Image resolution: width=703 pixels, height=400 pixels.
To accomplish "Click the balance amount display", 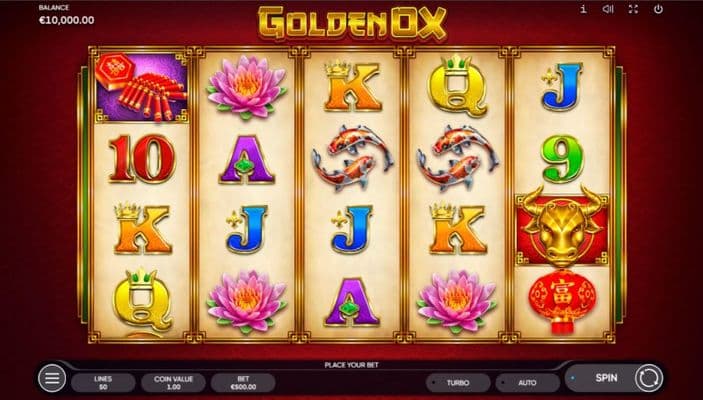I will point(66,20).
